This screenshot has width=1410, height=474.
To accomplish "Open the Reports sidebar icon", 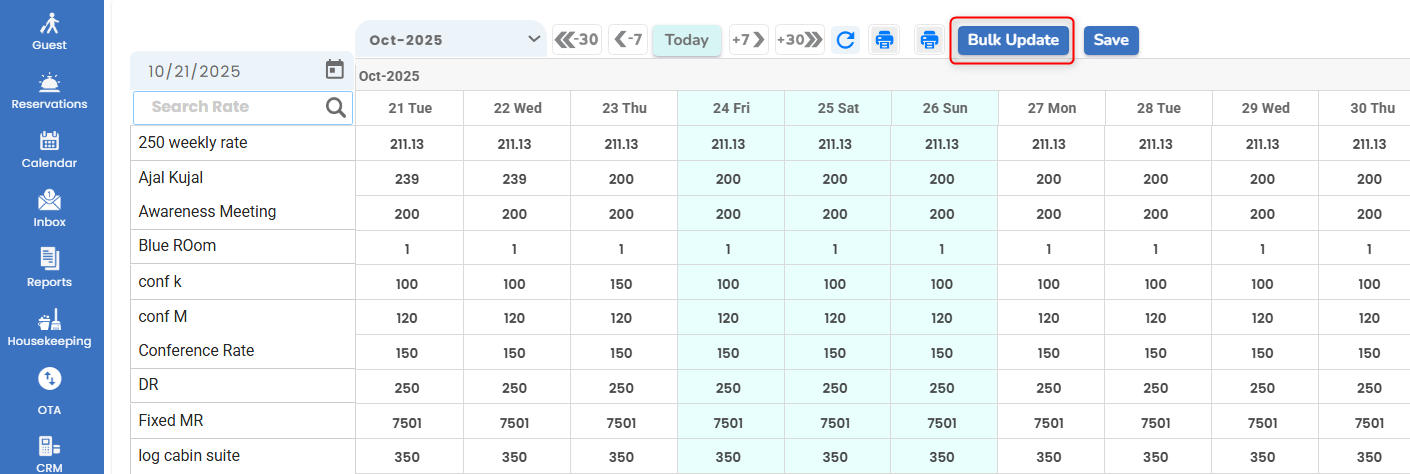I will tap(50, 260).
